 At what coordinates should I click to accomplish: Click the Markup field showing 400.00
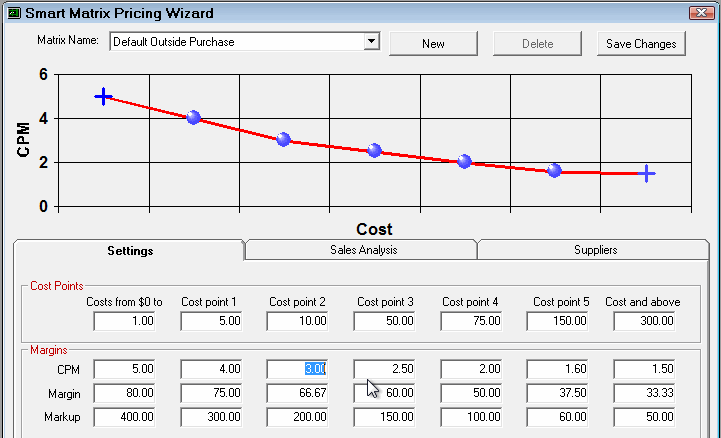coord(124,417)
